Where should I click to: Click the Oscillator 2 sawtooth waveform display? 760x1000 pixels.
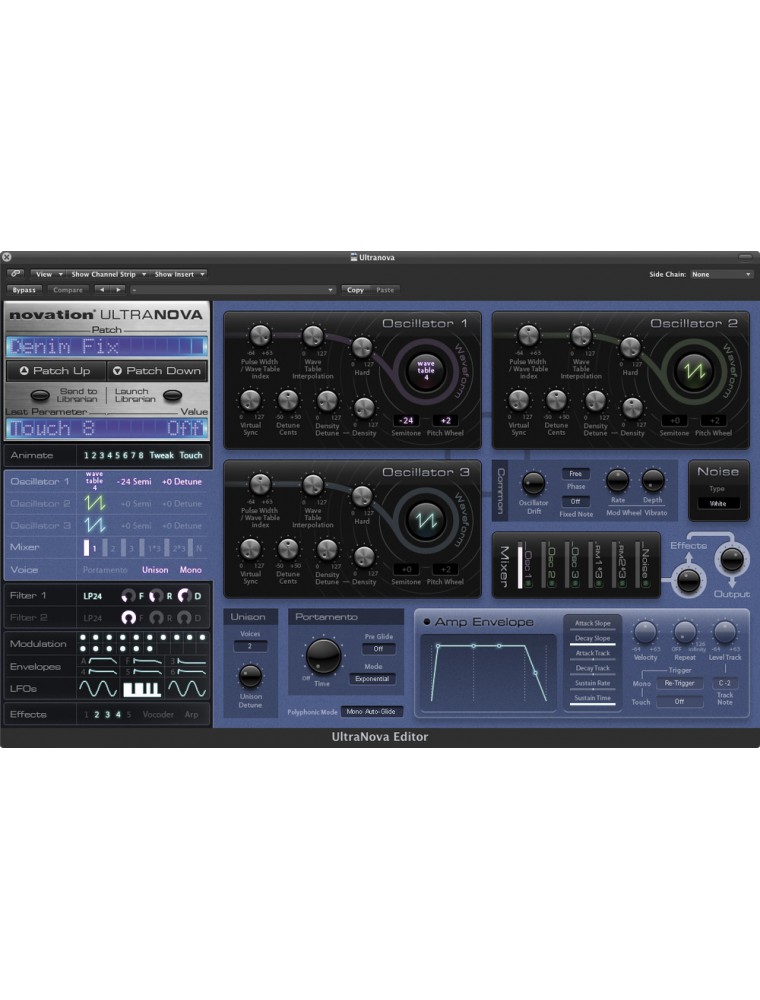click(x=694, y=370)
